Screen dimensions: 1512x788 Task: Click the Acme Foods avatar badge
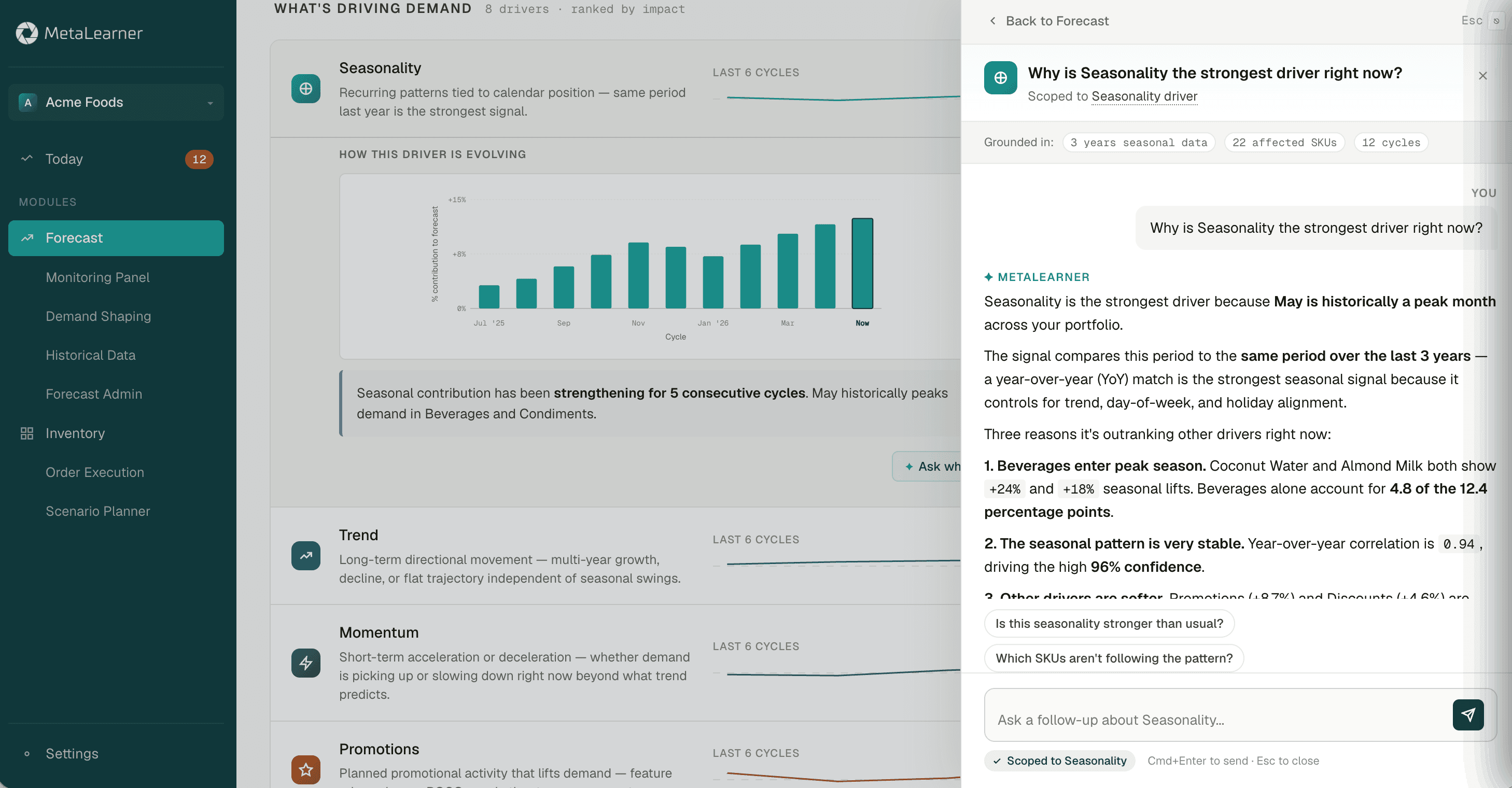(x=27, y=102)
